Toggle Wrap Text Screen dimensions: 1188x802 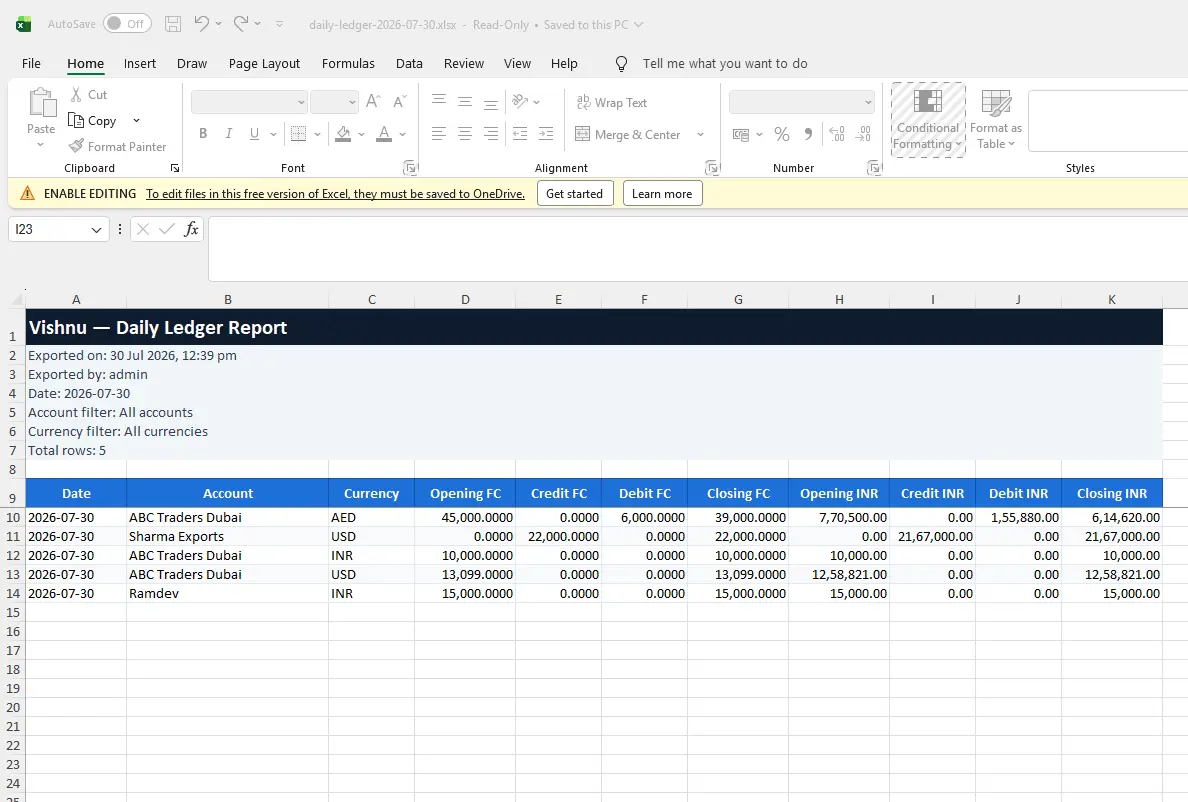click(612, 102)
